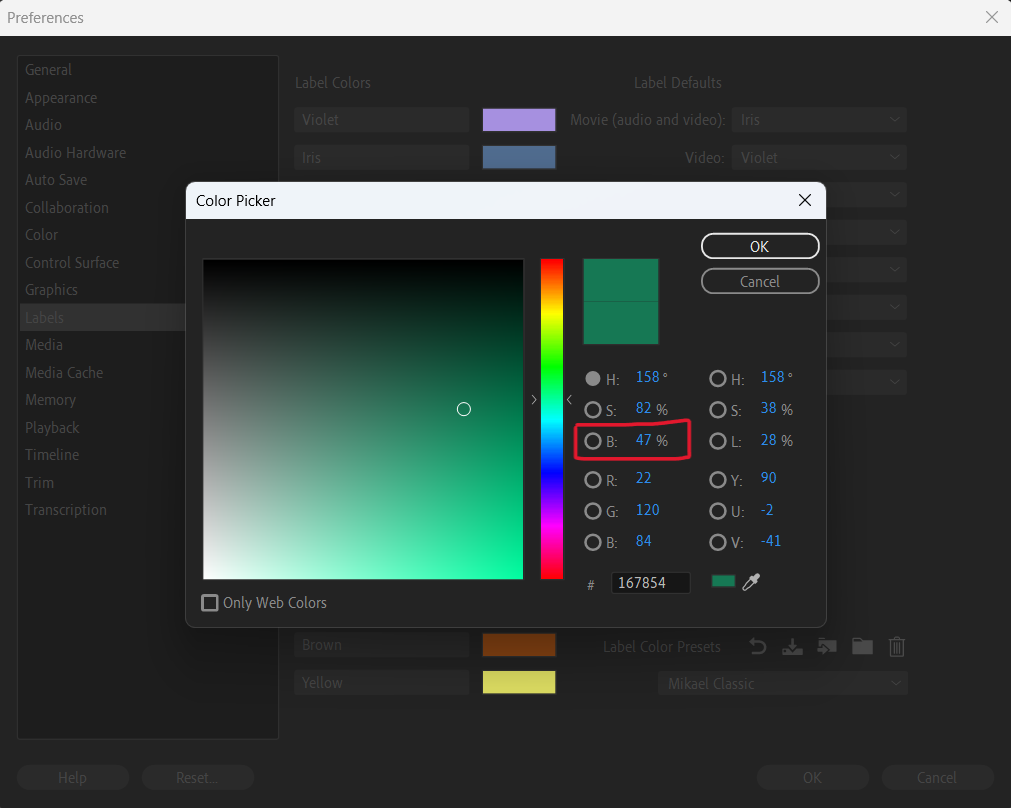Click the save Label Color Presets icon
The image size is (1011, 808).
click(792, 647)
